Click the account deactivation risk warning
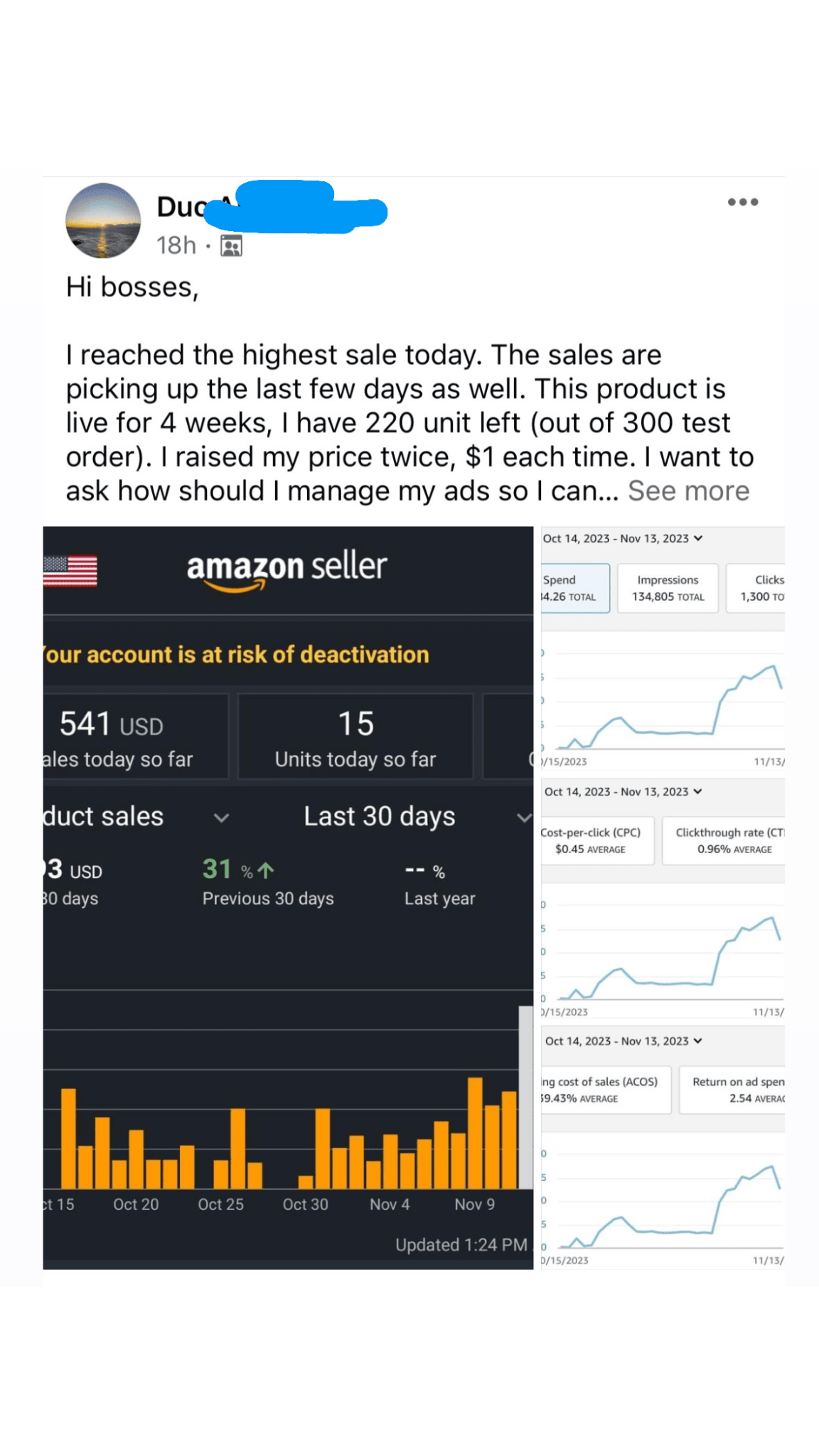Image resolution: width=819 pixels, height=1456 pixels. pyautogui.click(x=238, y=654)
